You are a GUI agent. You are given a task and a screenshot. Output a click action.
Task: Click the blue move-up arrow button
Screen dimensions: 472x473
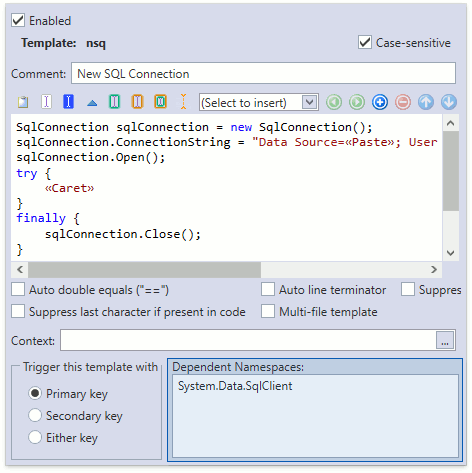coord(426,102)
